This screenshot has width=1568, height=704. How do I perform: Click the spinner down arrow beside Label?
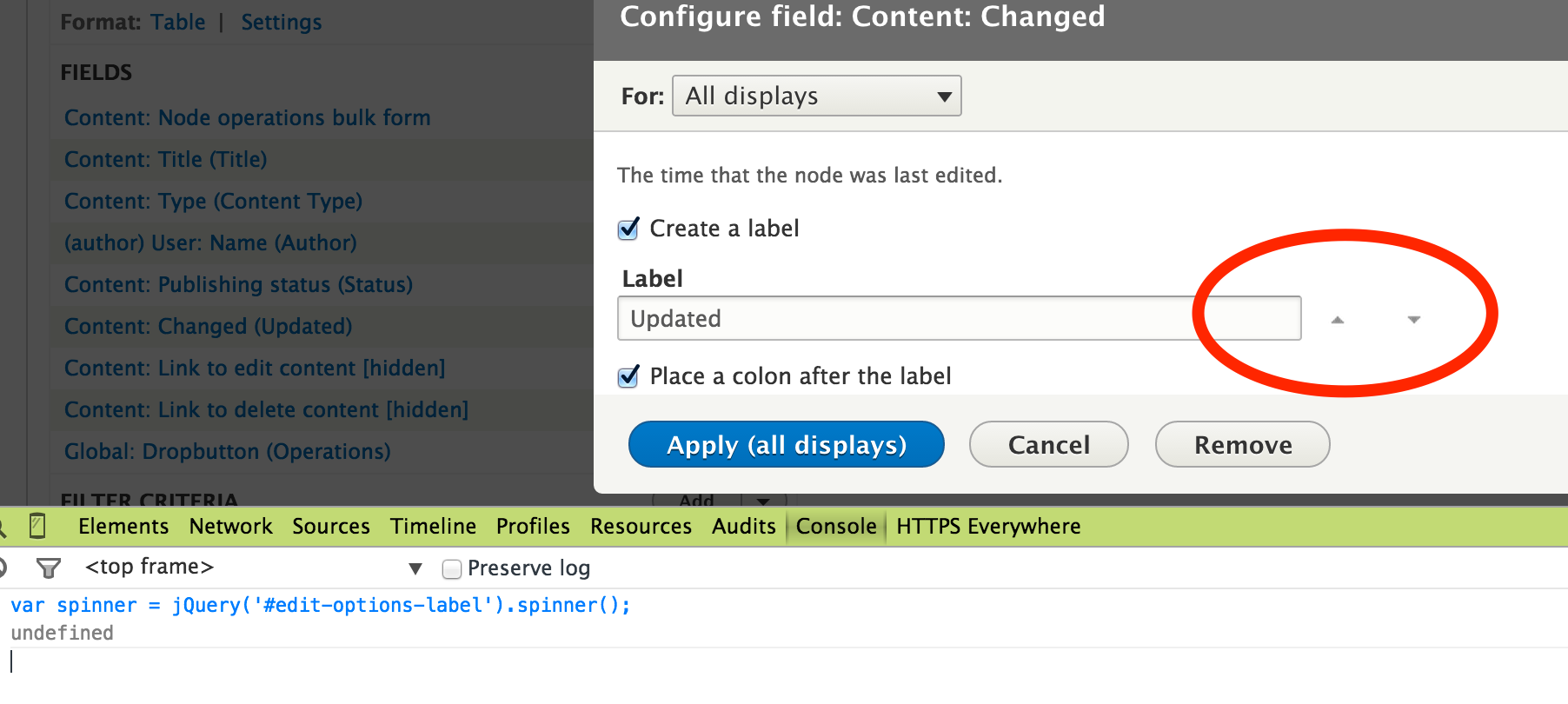(1412, 320)
